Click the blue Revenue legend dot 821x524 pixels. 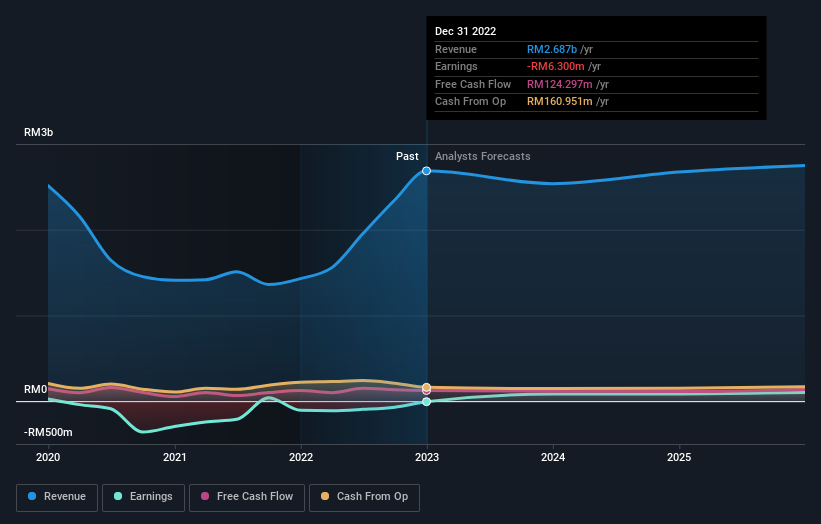pos(32,496)
